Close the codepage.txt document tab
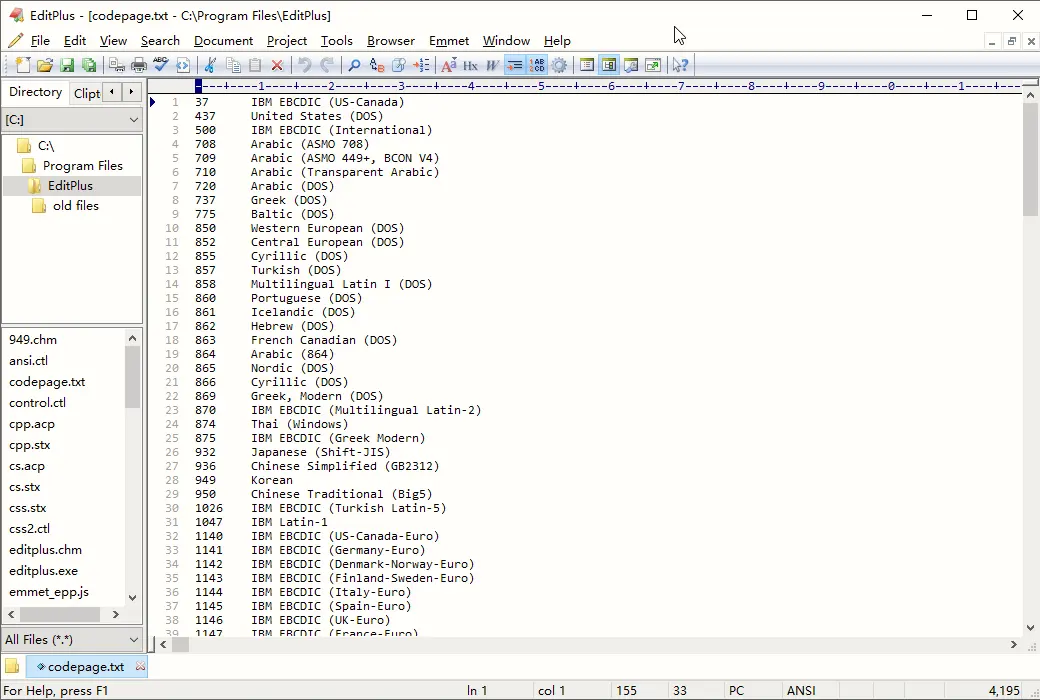Screen dimensions: 1040x700 pos(140,665)
